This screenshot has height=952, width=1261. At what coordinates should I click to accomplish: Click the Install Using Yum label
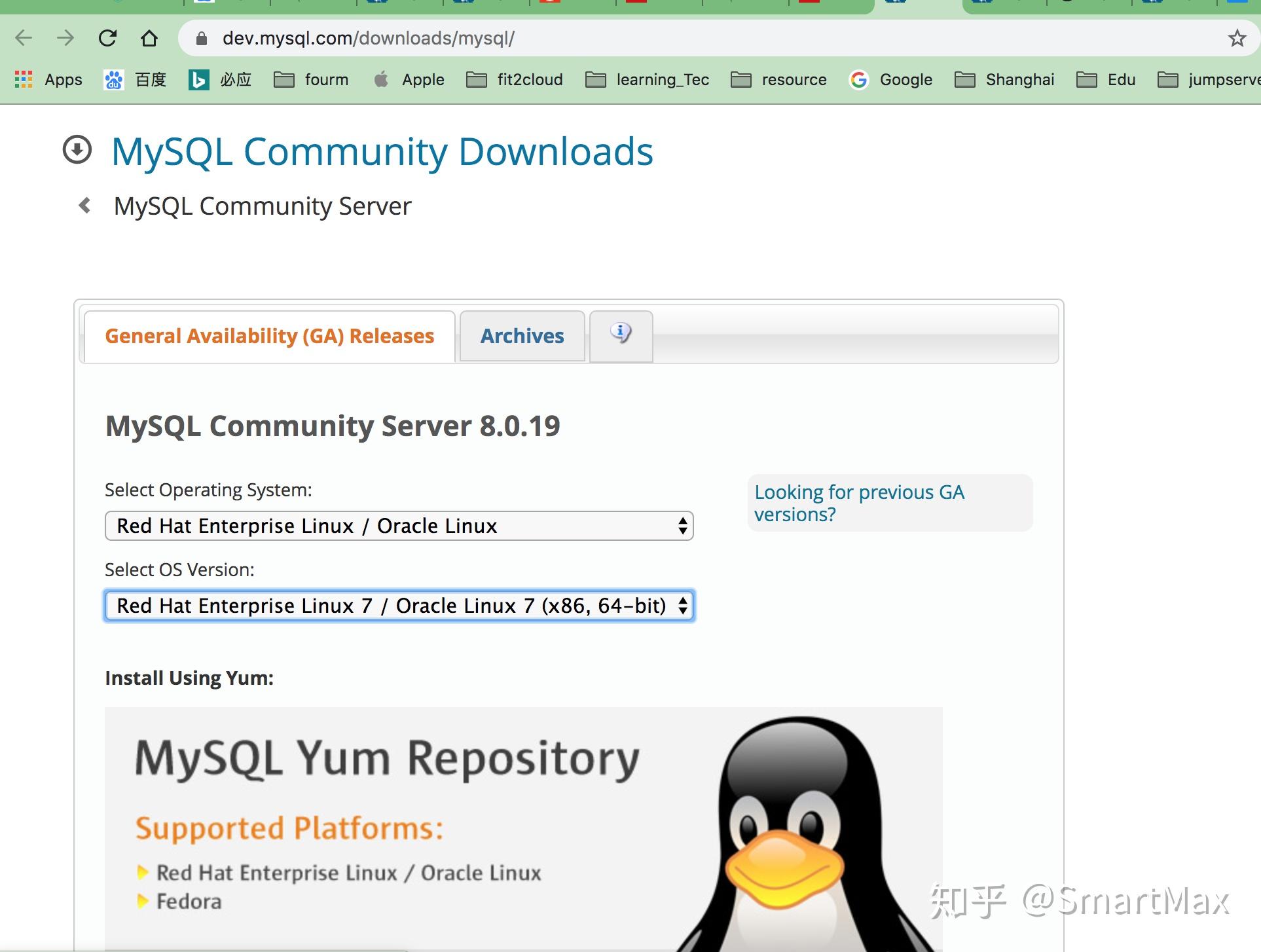[x=189, y=678]
